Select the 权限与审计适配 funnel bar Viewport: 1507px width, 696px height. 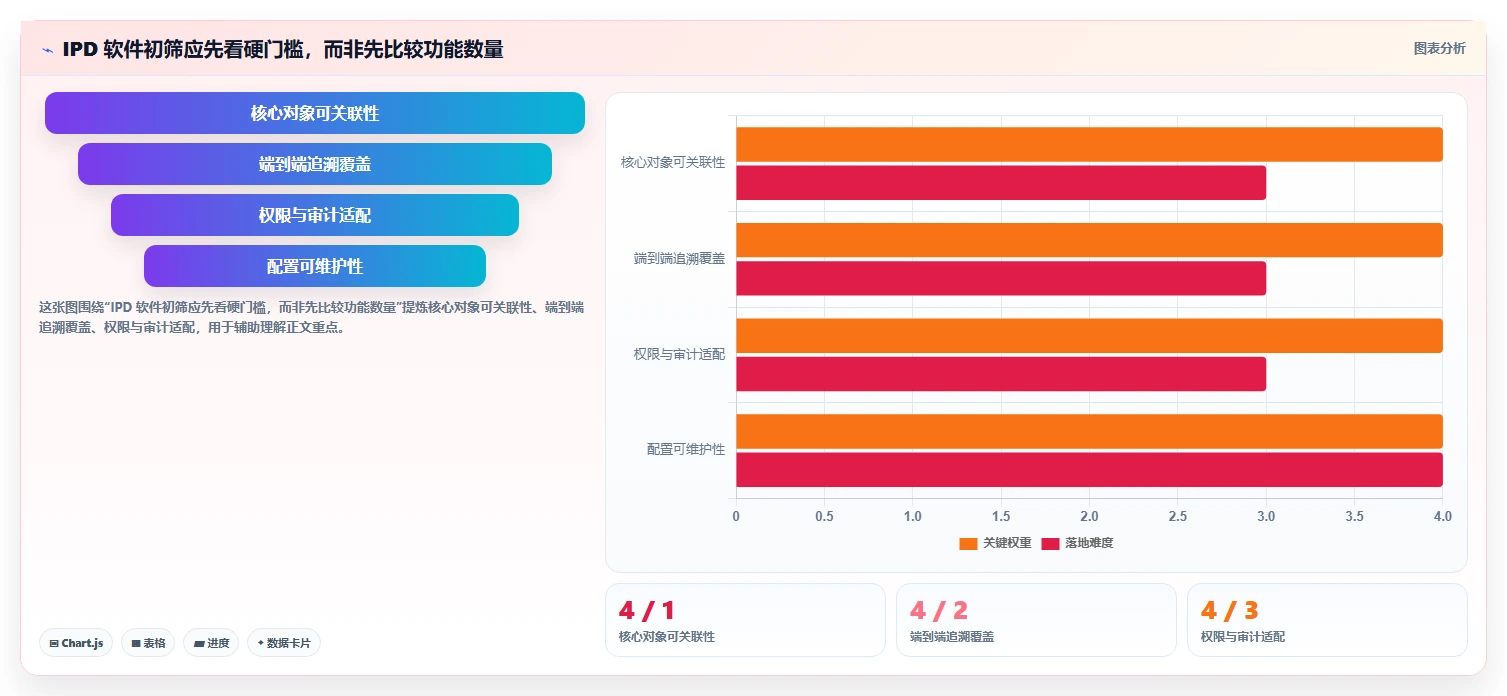tap(315, 215)
